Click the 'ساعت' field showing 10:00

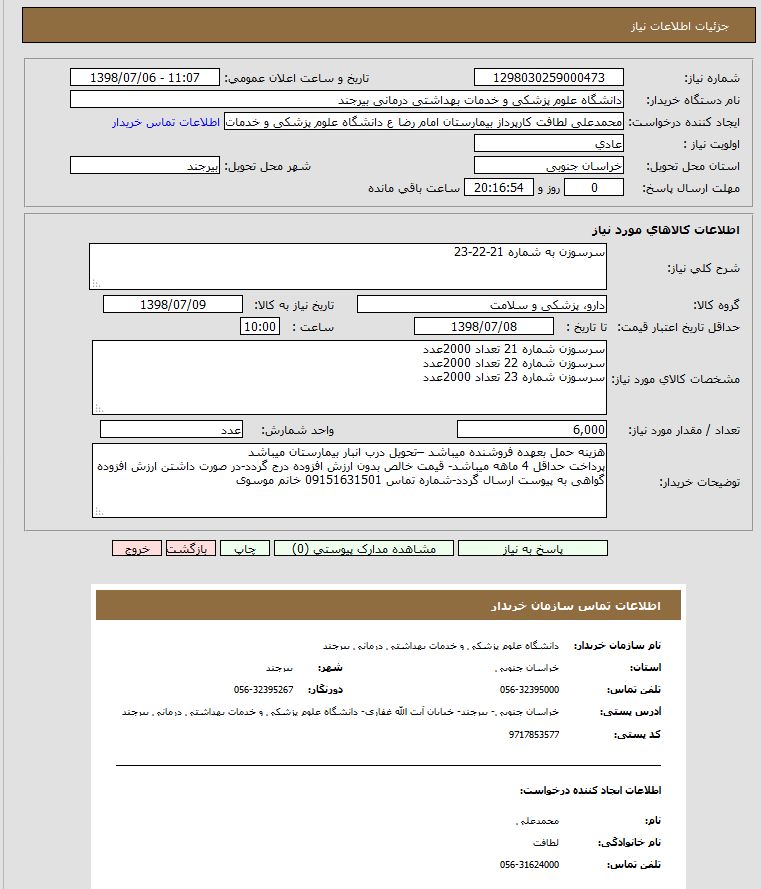coord(260,327)
